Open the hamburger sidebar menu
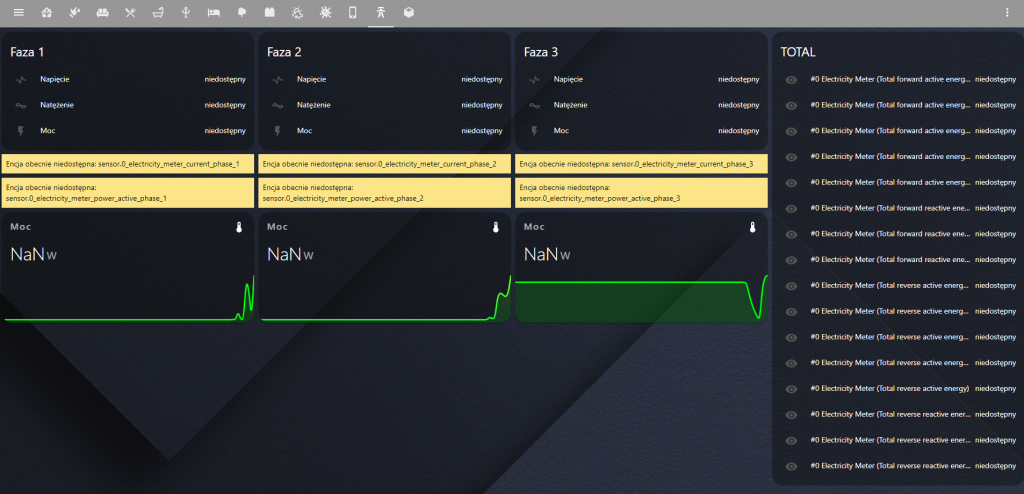Image resolution: width=1024 pixels, height=494 pixels. click(x=18, y=13)
